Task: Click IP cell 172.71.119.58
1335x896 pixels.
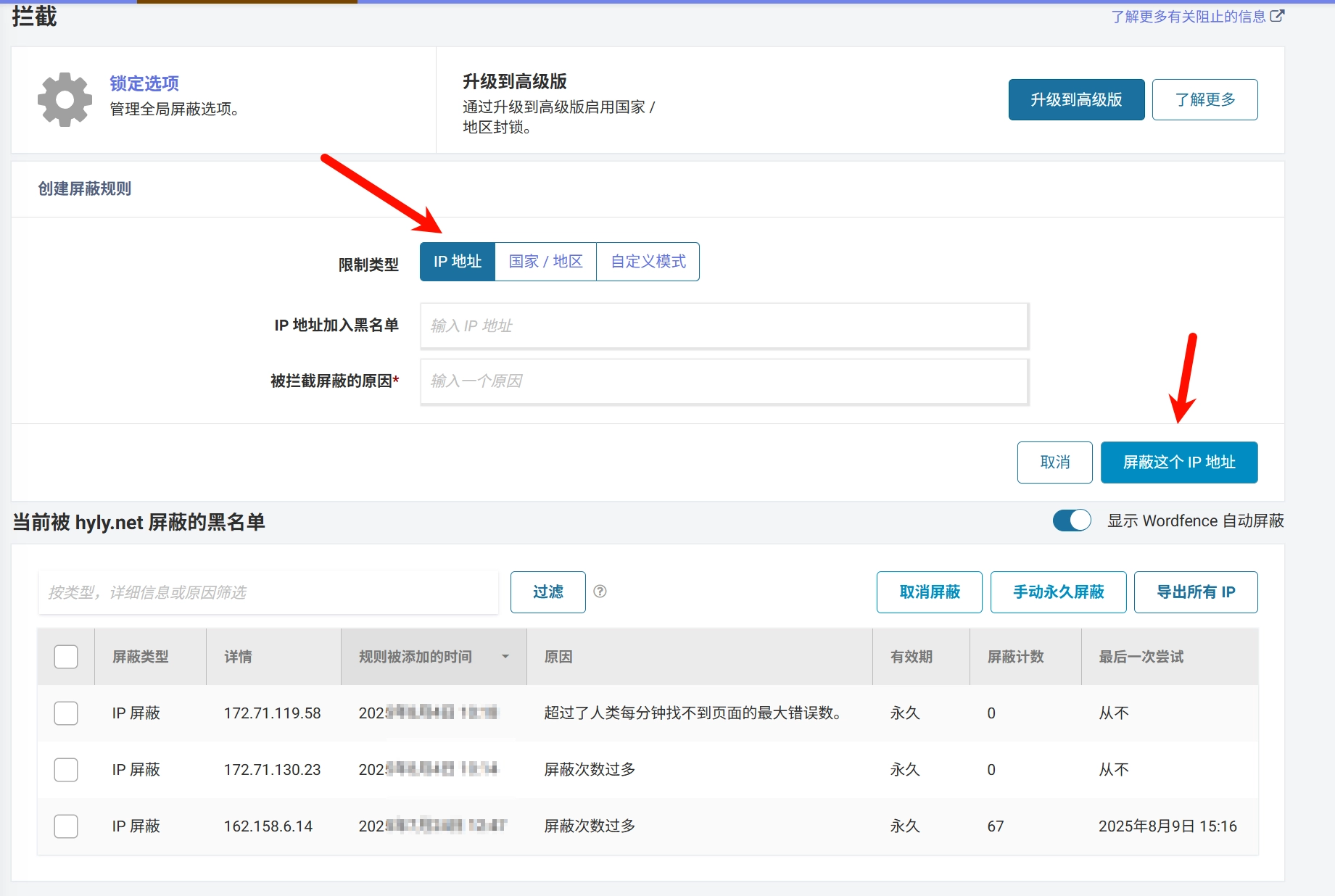Action: (272, 713)
